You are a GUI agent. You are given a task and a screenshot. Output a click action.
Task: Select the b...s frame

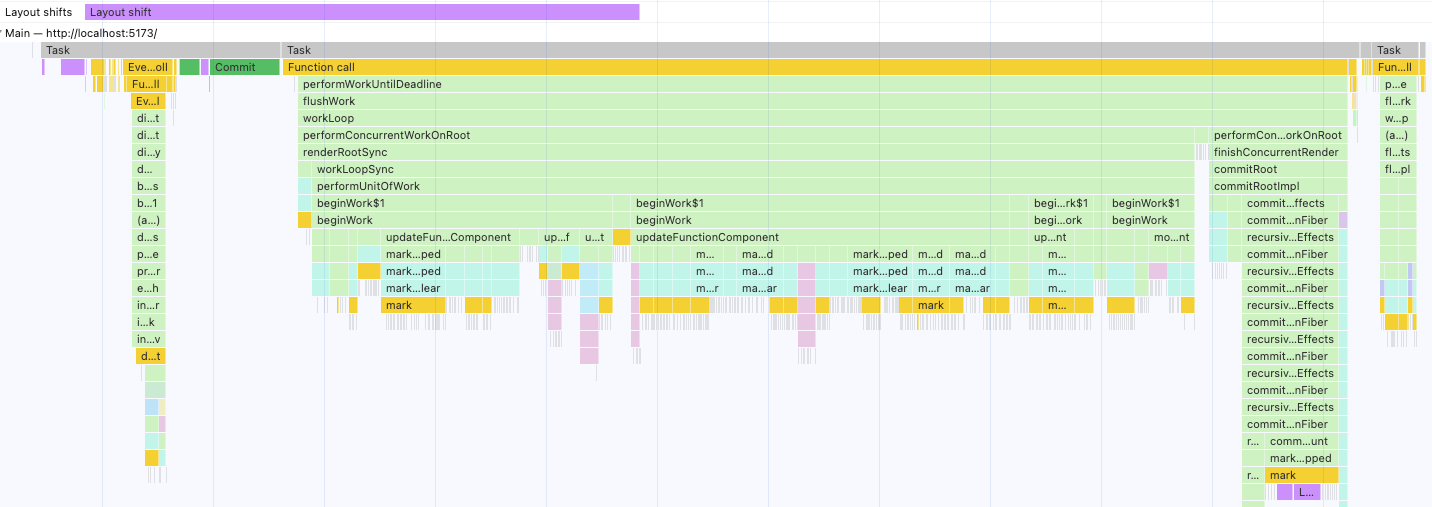click(x=149, y=186)
